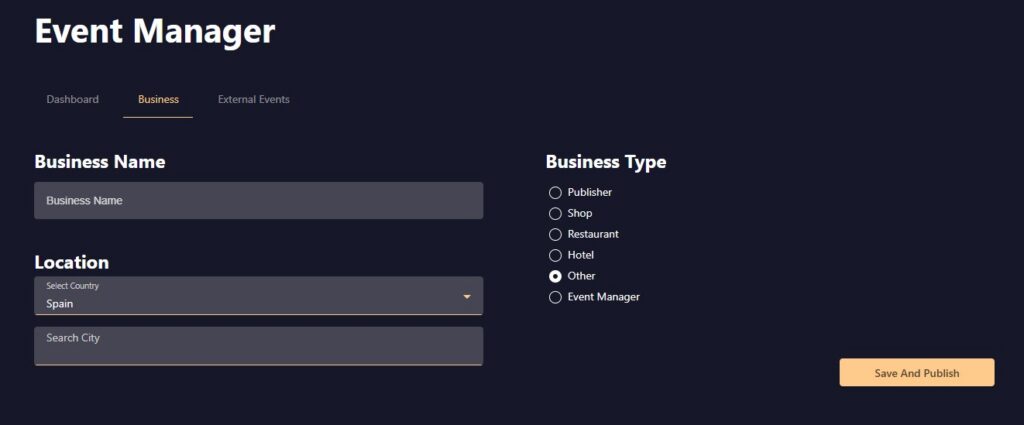Open the Select Country dropdown

point(250,296)
